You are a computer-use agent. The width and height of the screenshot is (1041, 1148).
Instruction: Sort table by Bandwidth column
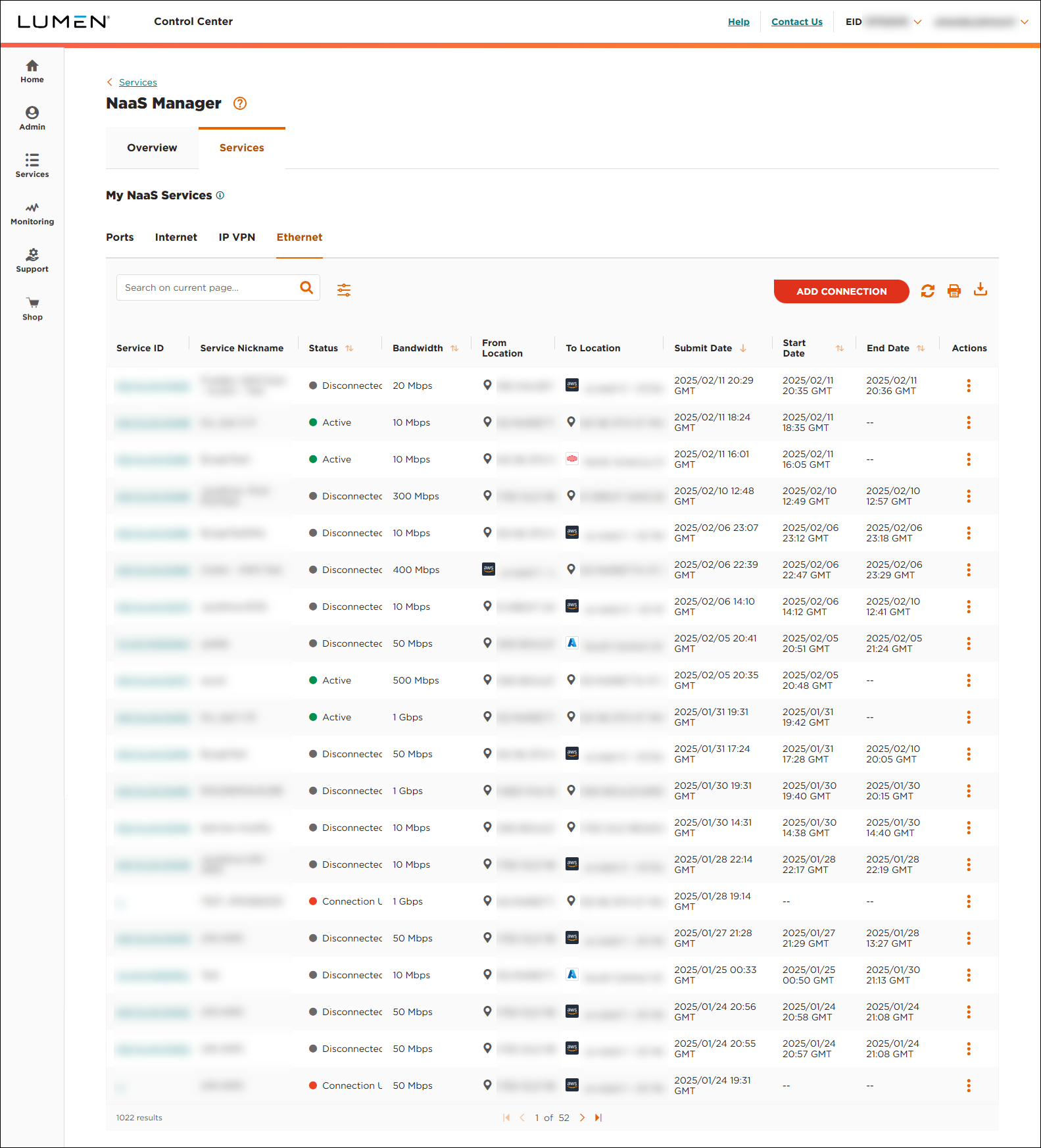coord(454,348)
